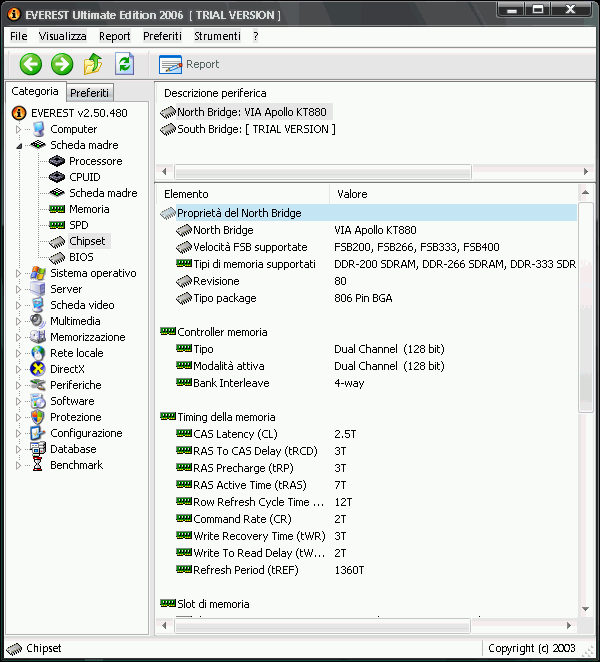Select the Proprietà del North Bridge row
Viewport: 600px width, 662px height.
tap(368, 213)
